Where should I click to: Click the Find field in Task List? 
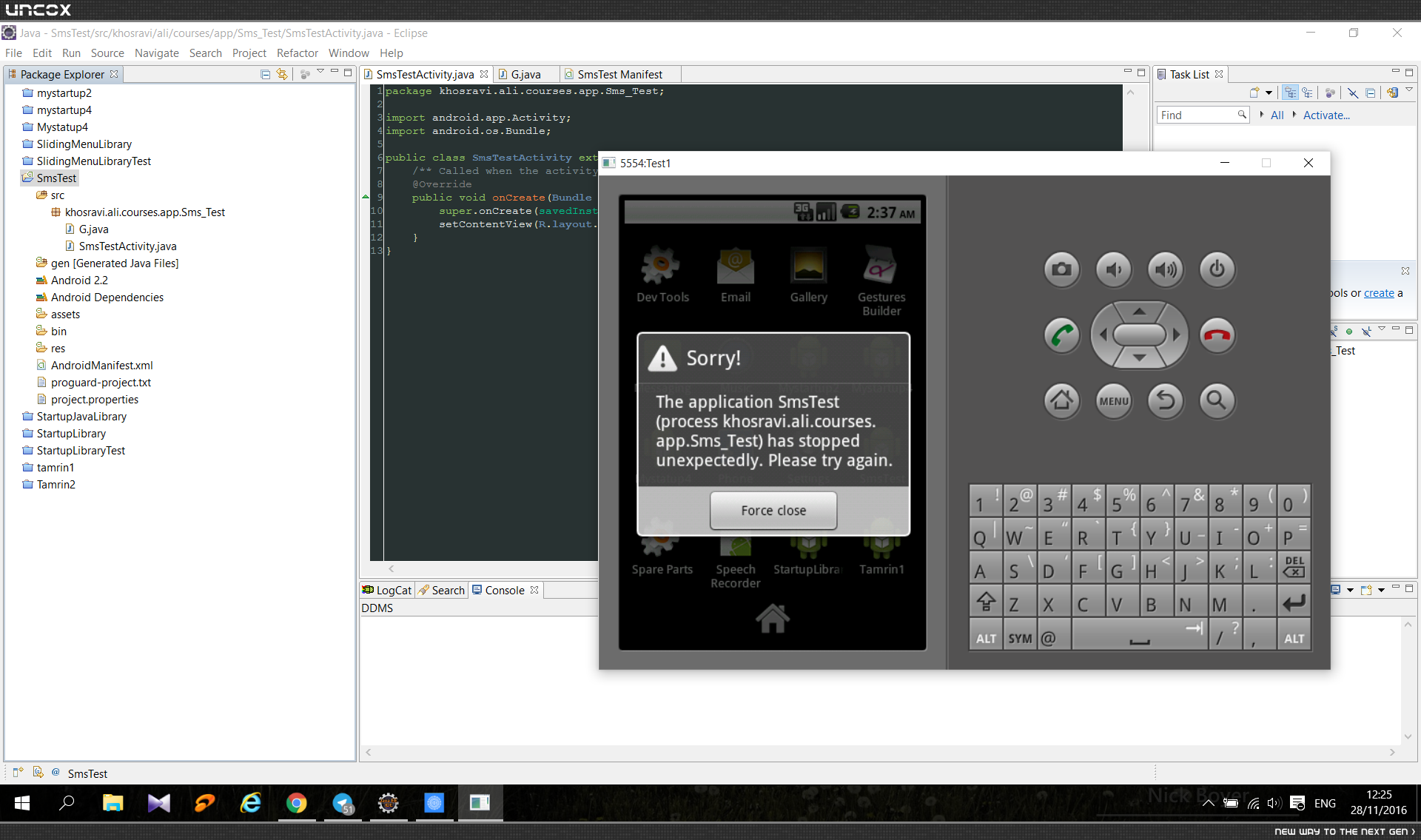(x=1202, y=115)
